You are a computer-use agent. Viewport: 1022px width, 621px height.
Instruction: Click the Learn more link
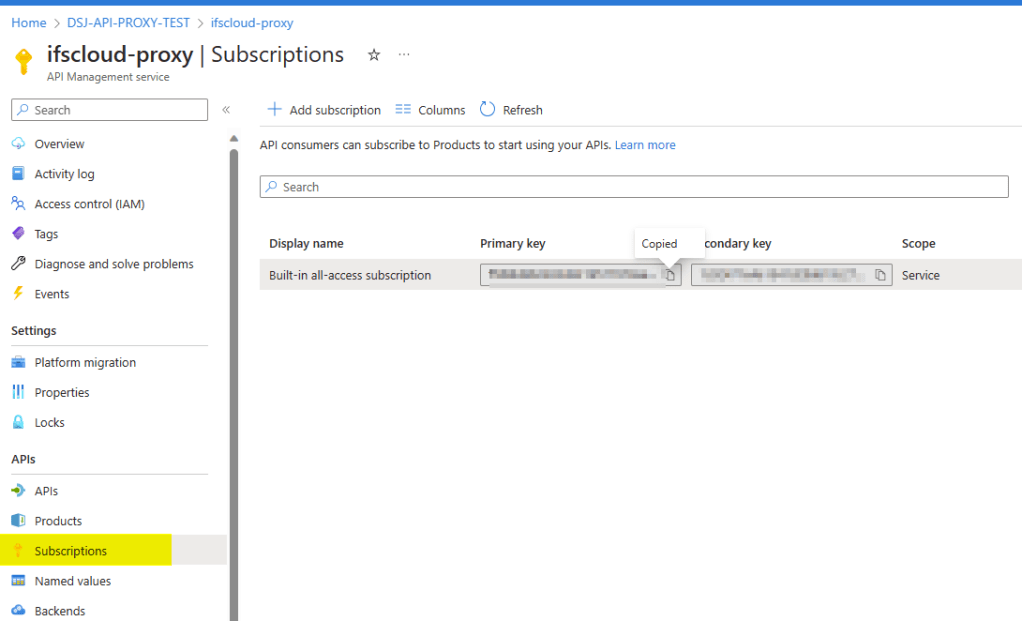pyautogui.click(x=644, y=144)
